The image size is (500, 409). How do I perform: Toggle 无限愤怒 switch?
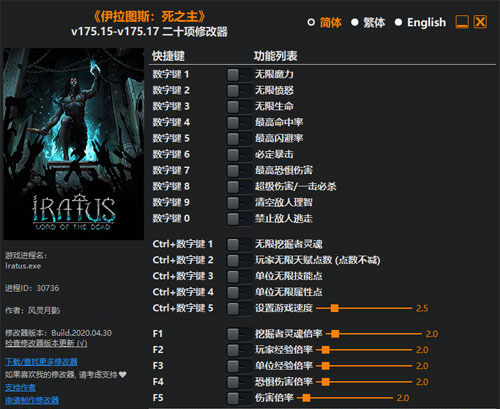[239, 91]
